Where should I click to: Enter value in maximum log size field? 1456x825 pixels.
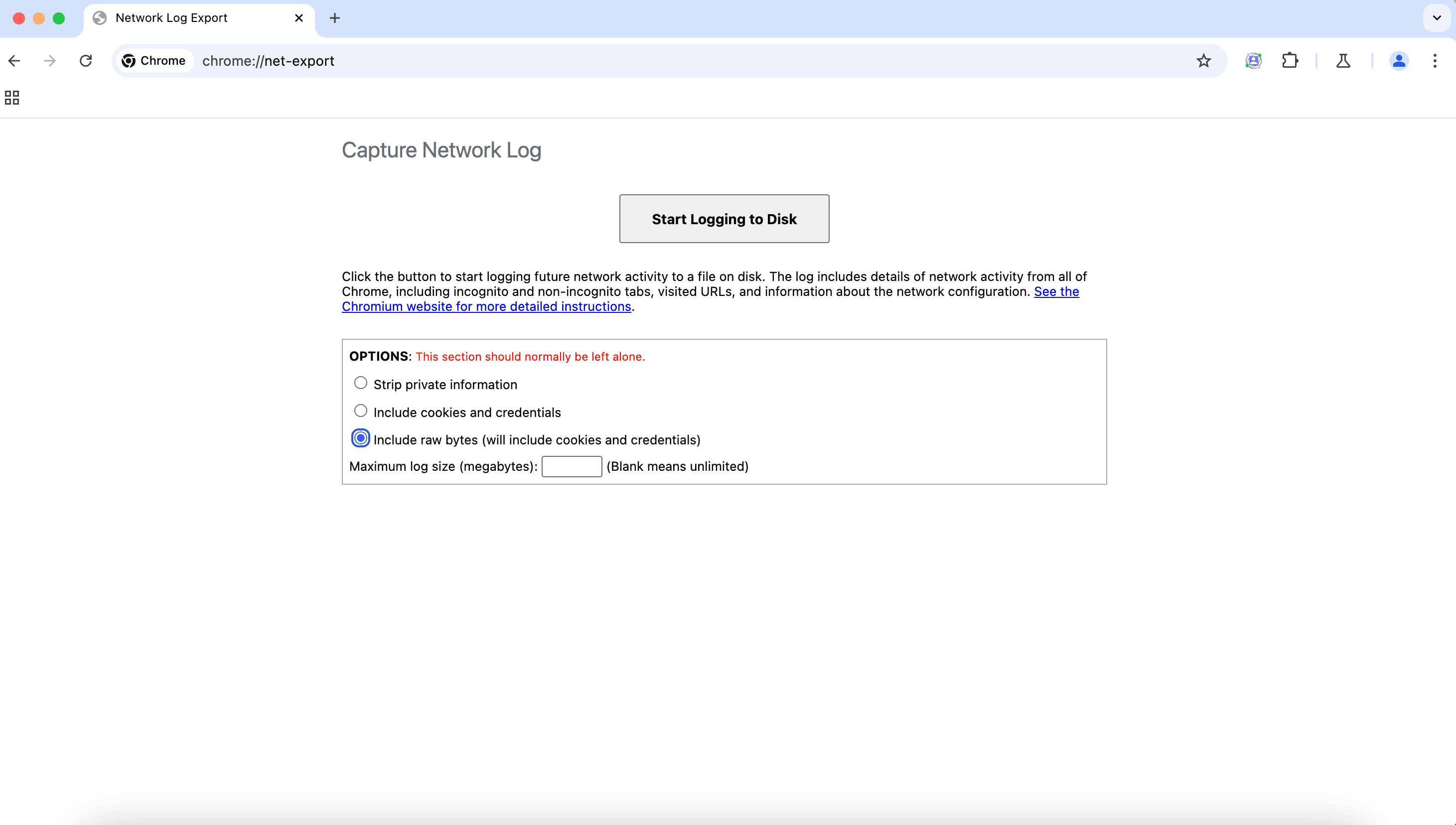click(571, 466)
